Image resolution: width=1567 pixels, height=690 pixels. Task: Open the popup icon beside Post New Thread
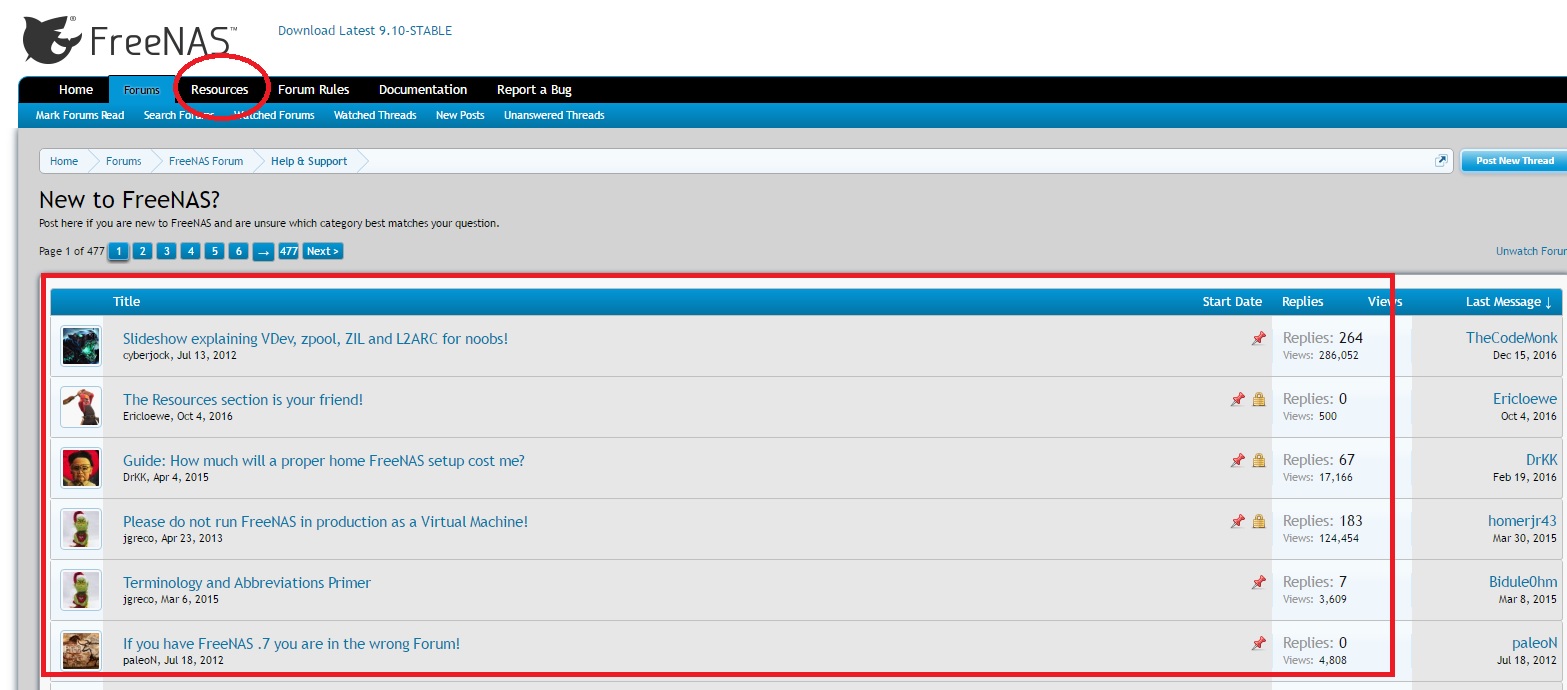[x=1441, y=161]
